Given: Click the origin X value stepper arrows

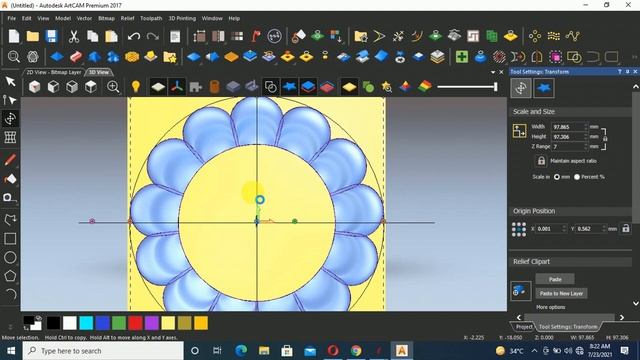Looking at the screenshot, I should (x=564, y=229).
